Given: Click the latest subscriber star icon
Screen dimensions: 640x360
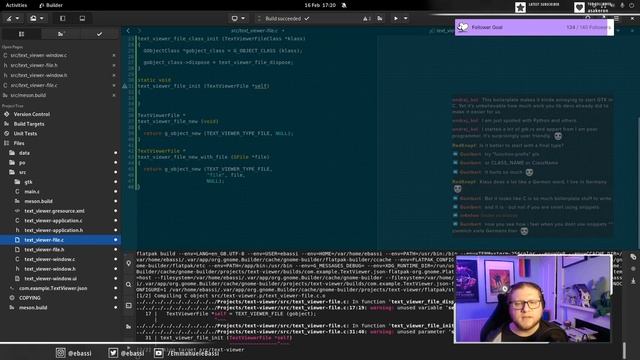Looking at the screenshot, I should coord(520,7).
